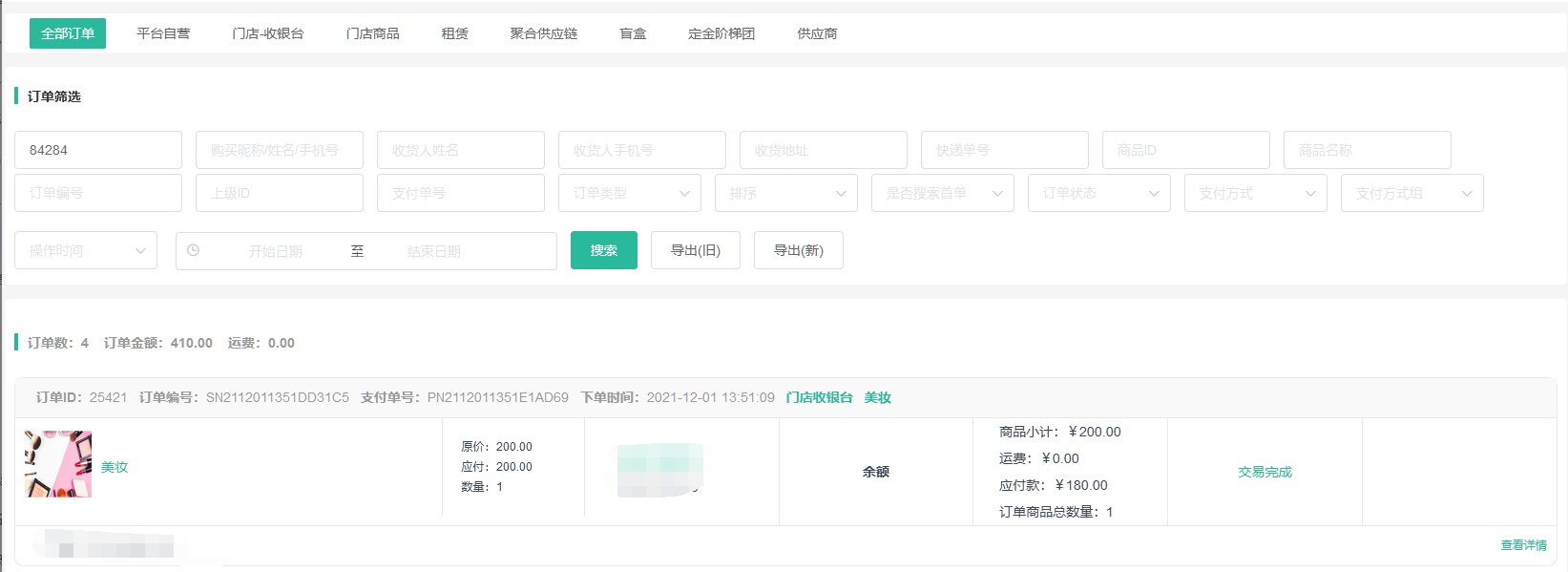Select the 门店-收银台 tab

pos(268,33)
